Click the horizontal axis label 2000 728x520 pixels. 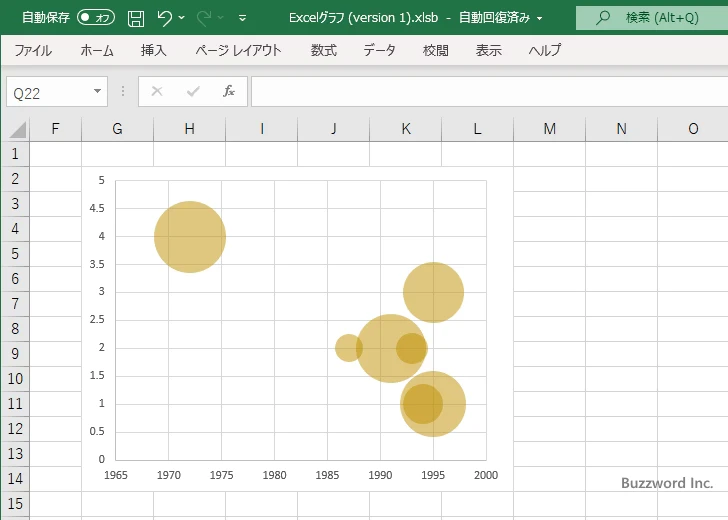tap(486, 475)
